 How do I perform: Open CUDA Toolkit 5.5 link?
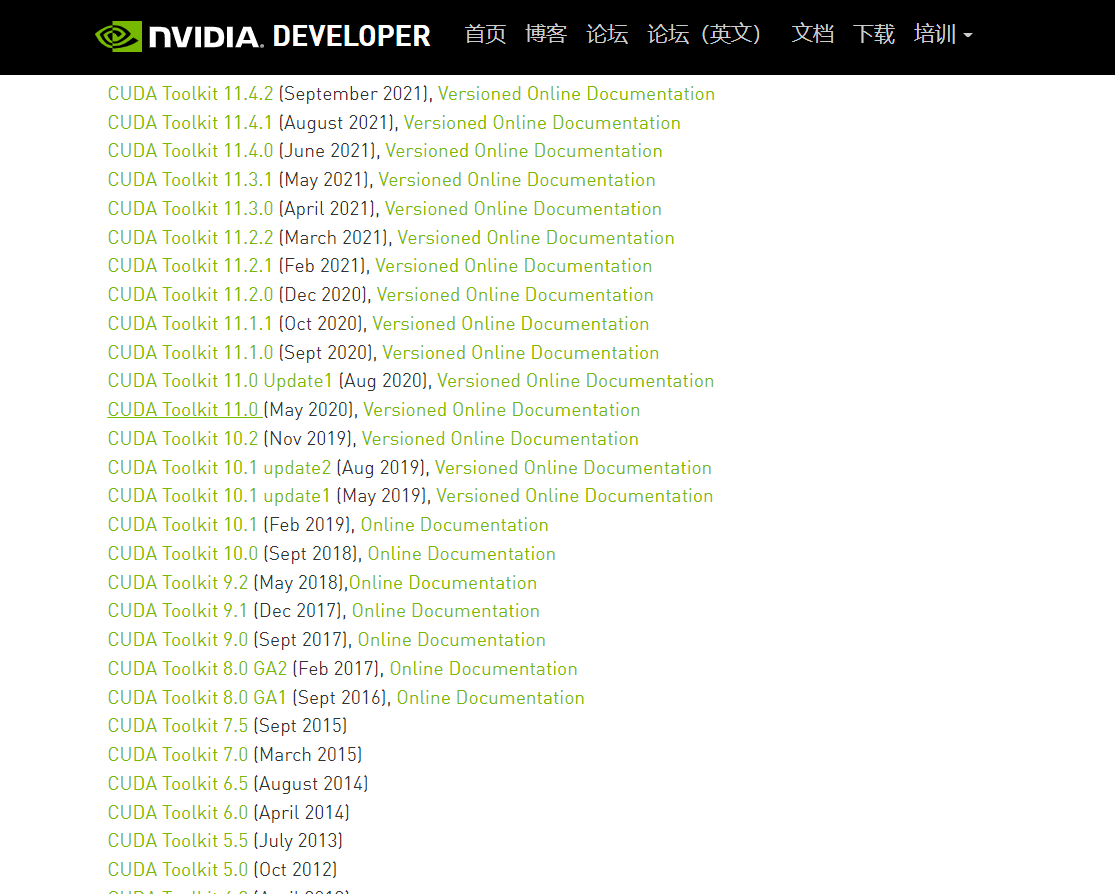tap(178, 841)
